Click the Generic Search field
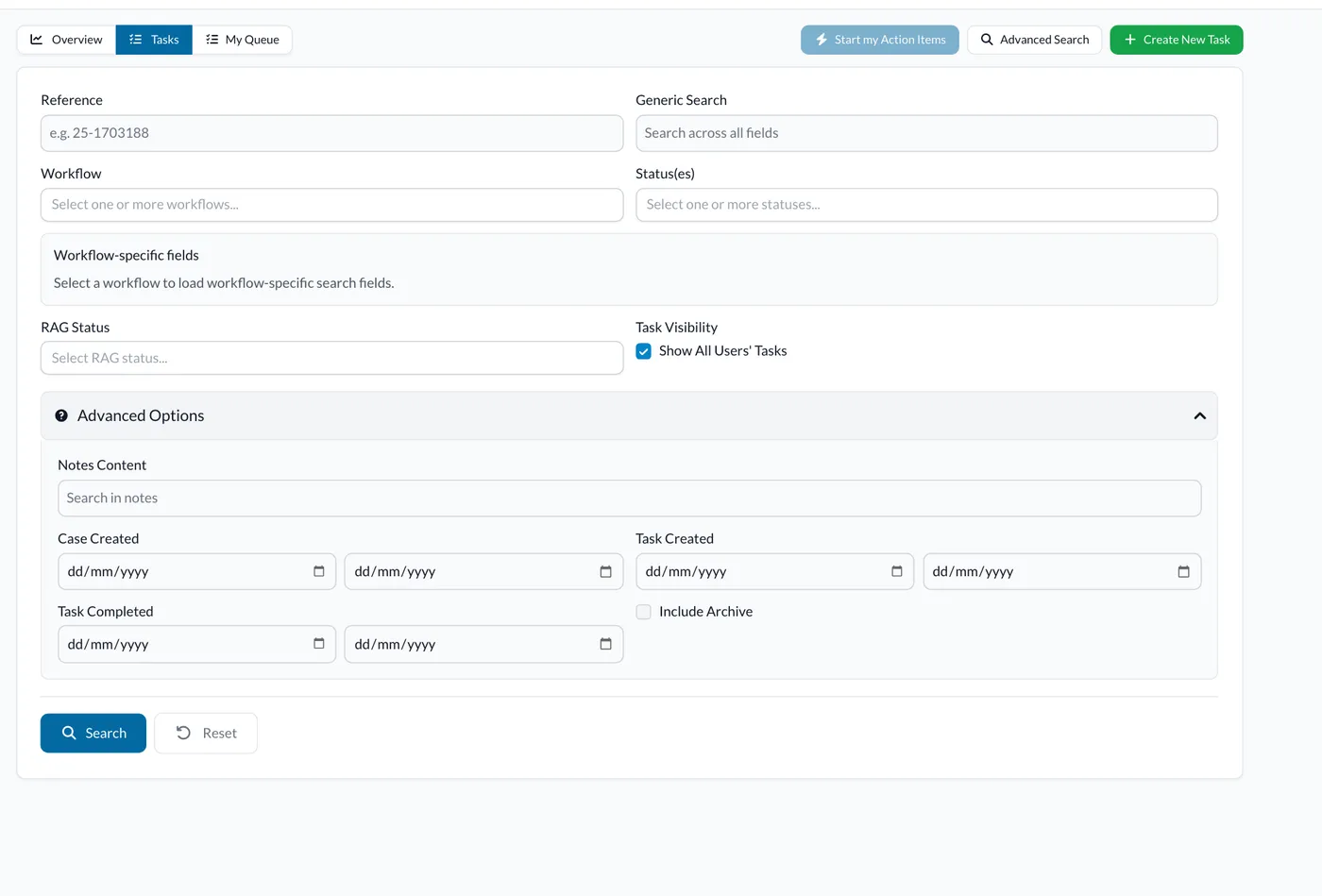 (x=926, y=133)
